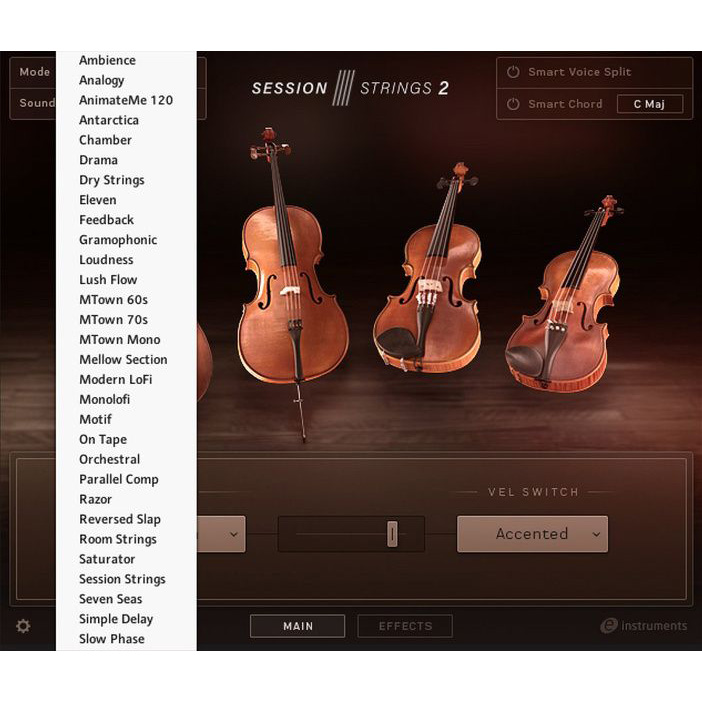Choose MTown Mono preset

click(x=120, y=339)
